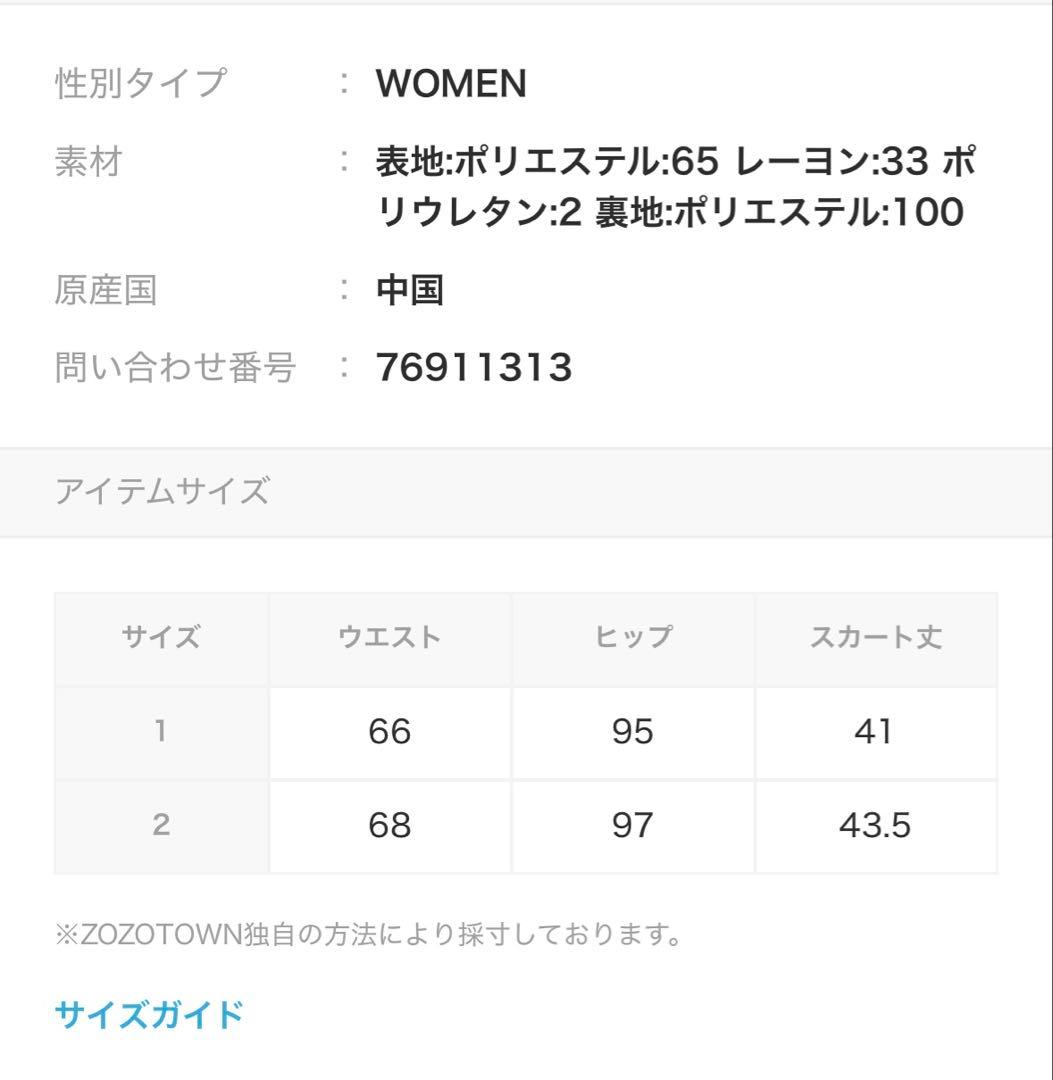1053x1080 pixels.
Task: Click the hip value 95 cell
Action: pos(632,732)
